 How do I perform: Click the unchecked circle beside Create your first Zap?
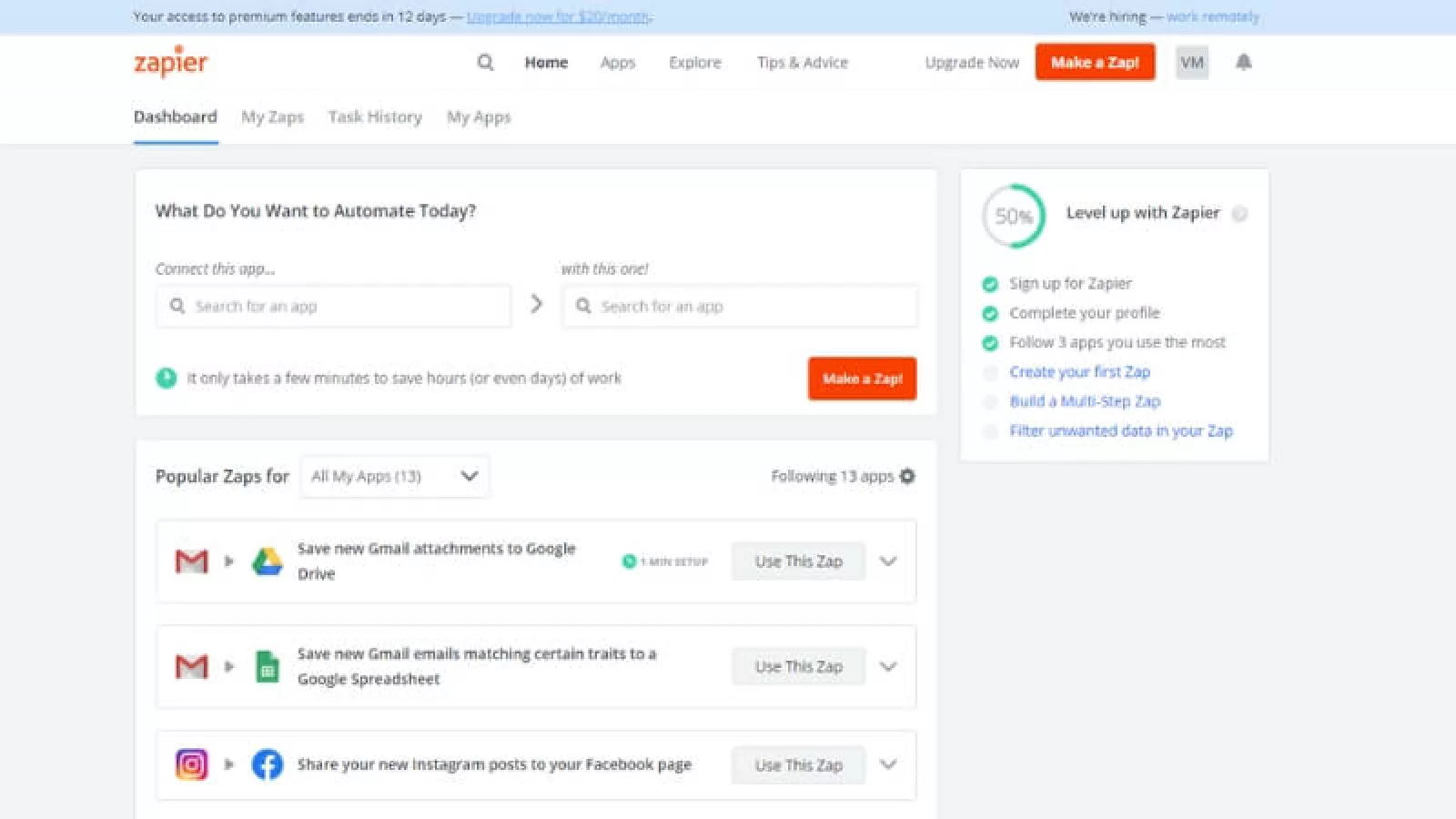[x=990, y=372]
